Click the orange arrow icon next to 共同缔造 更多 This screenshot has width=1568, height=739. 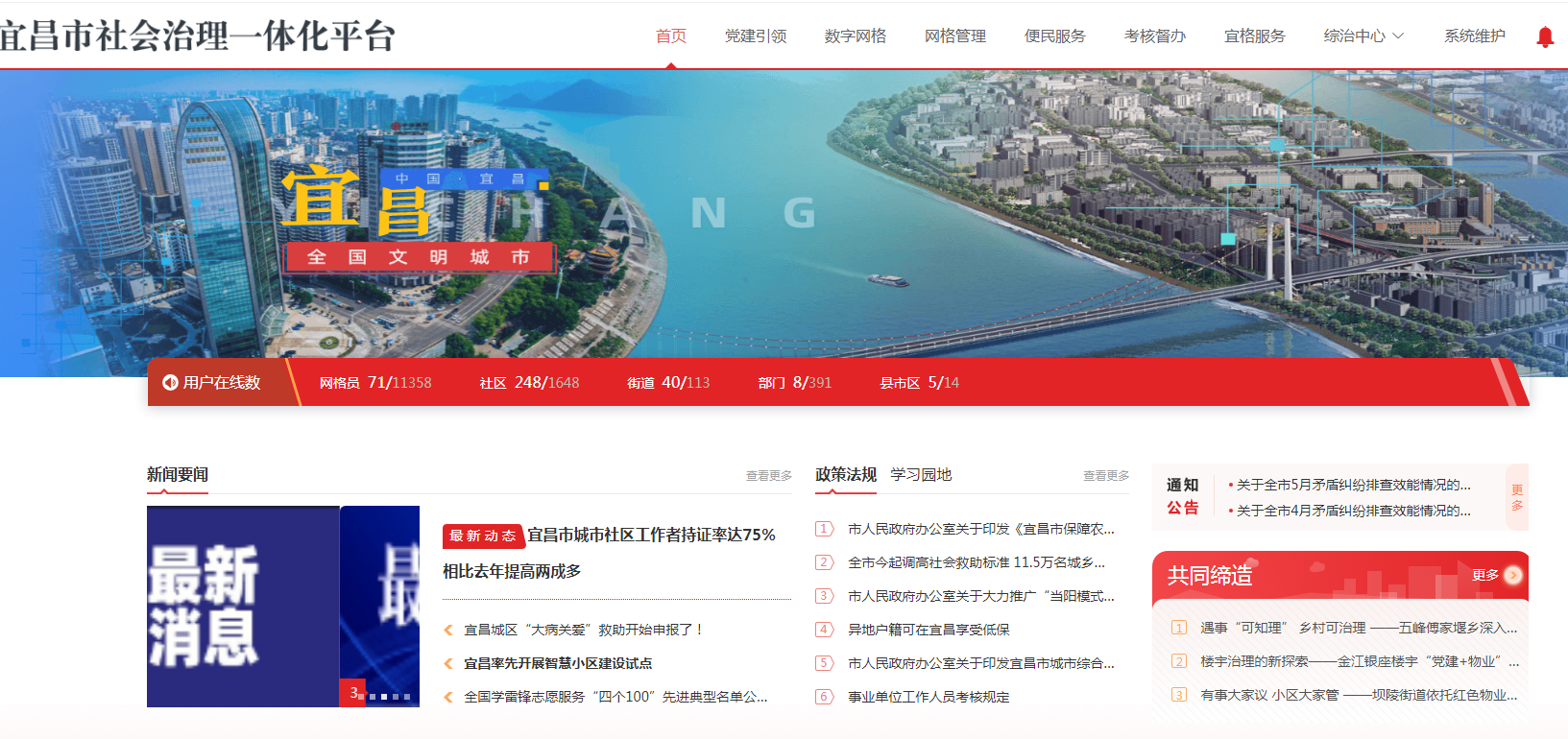[1513, 575]
